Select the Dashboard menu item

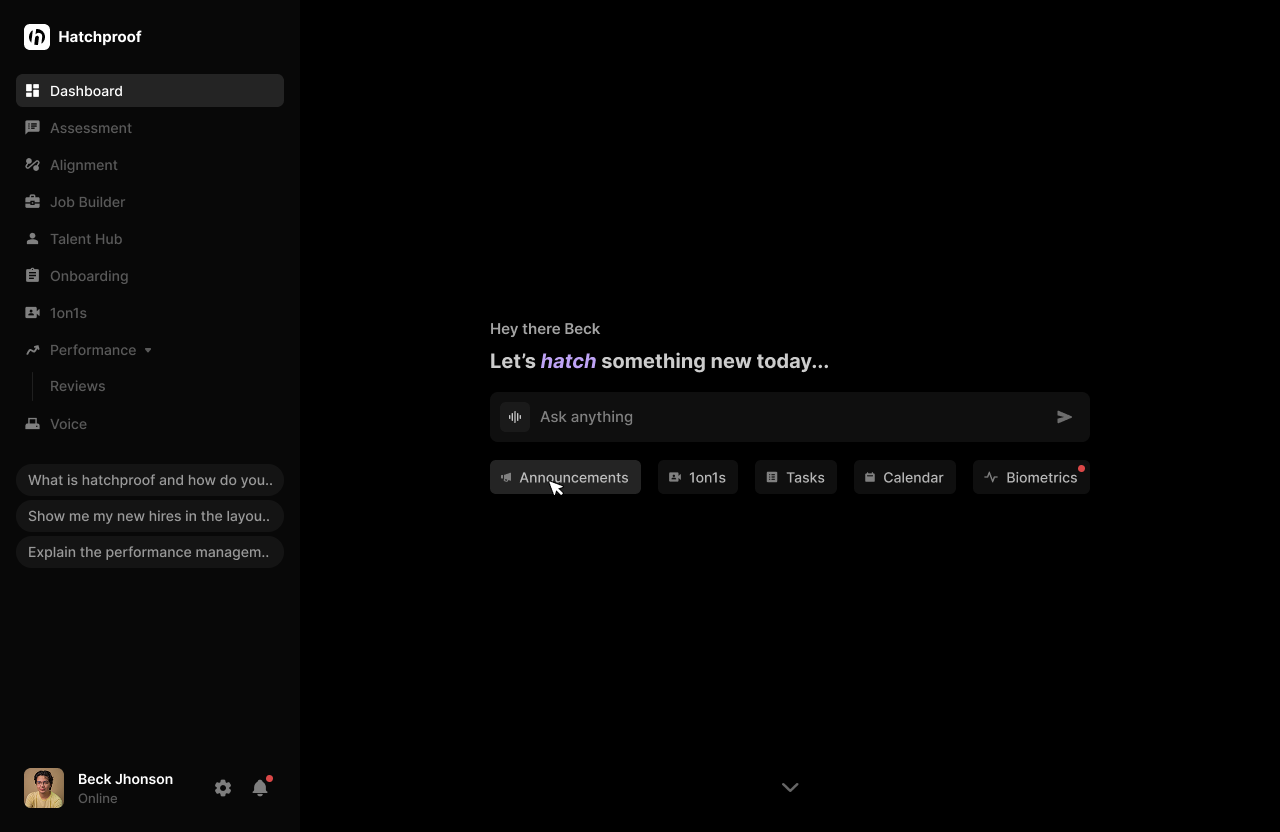pyautogui.click(x=150, y=91)
